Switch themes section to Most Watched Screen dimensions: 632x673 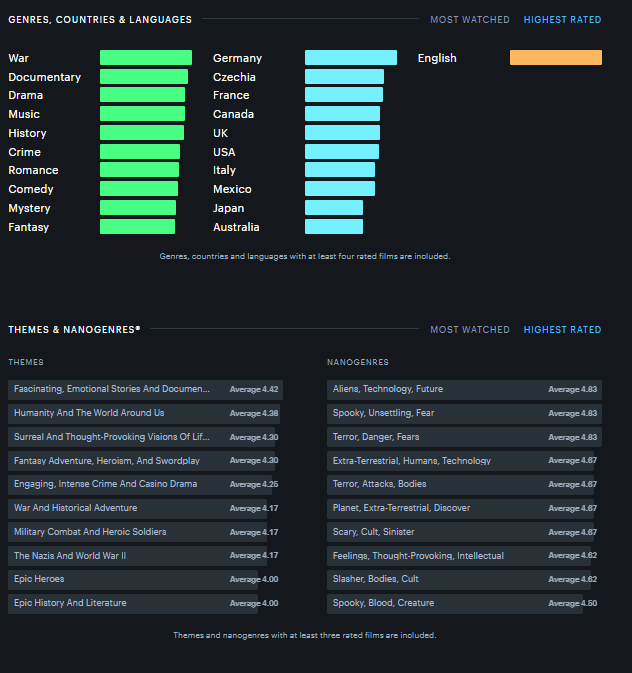point(469,330)
